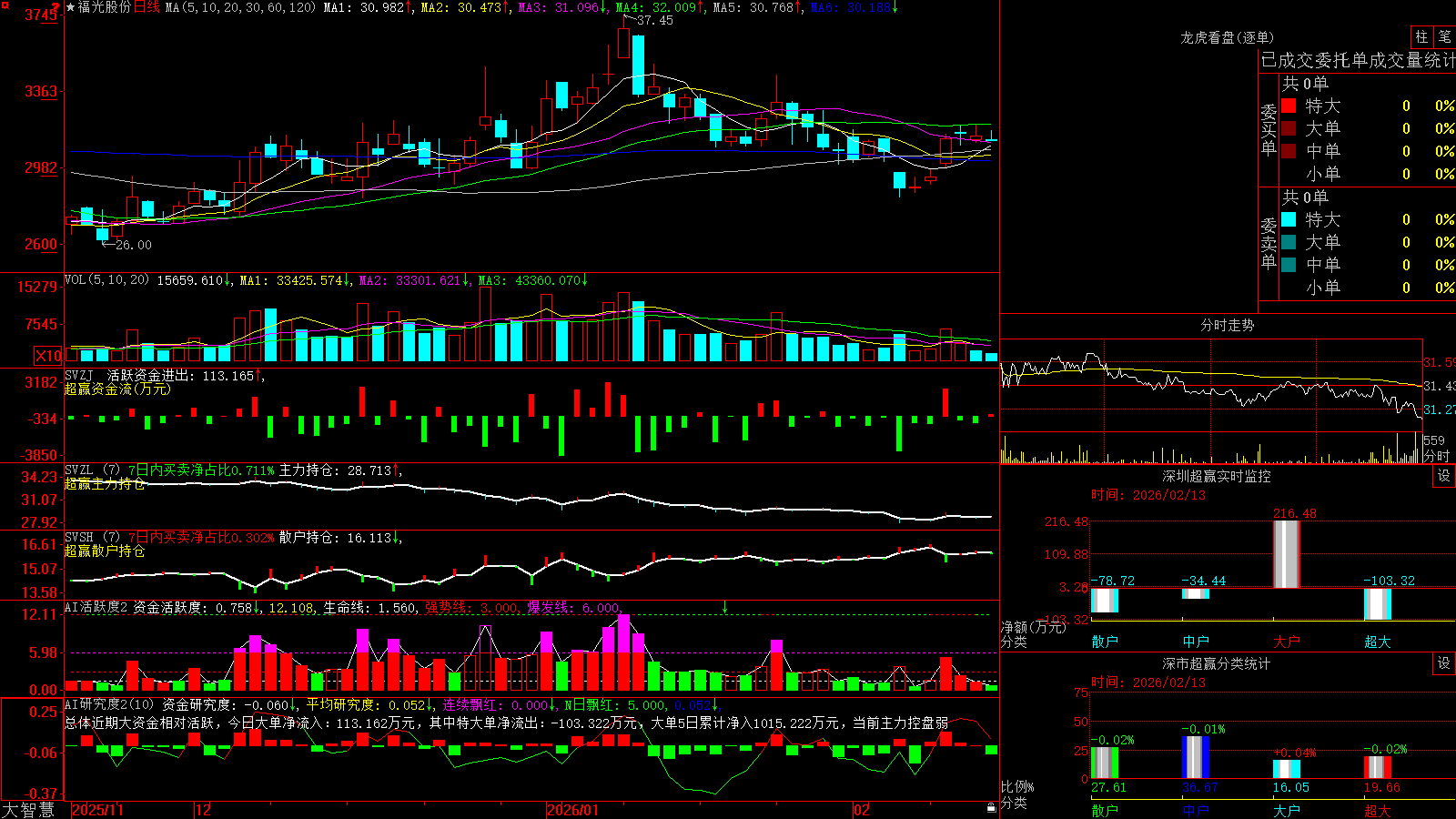Click the 超赢资金流(万元) label
1456x819 pixels.
117,389
